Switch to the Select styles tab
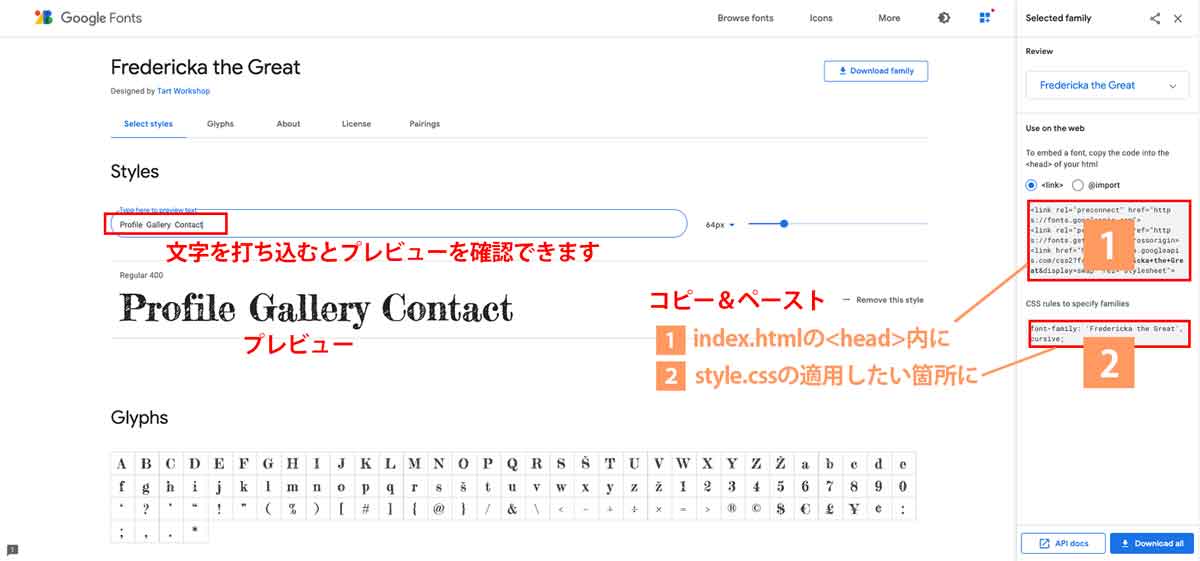This screenshot has height=561, width=1200. coord(148,124)
